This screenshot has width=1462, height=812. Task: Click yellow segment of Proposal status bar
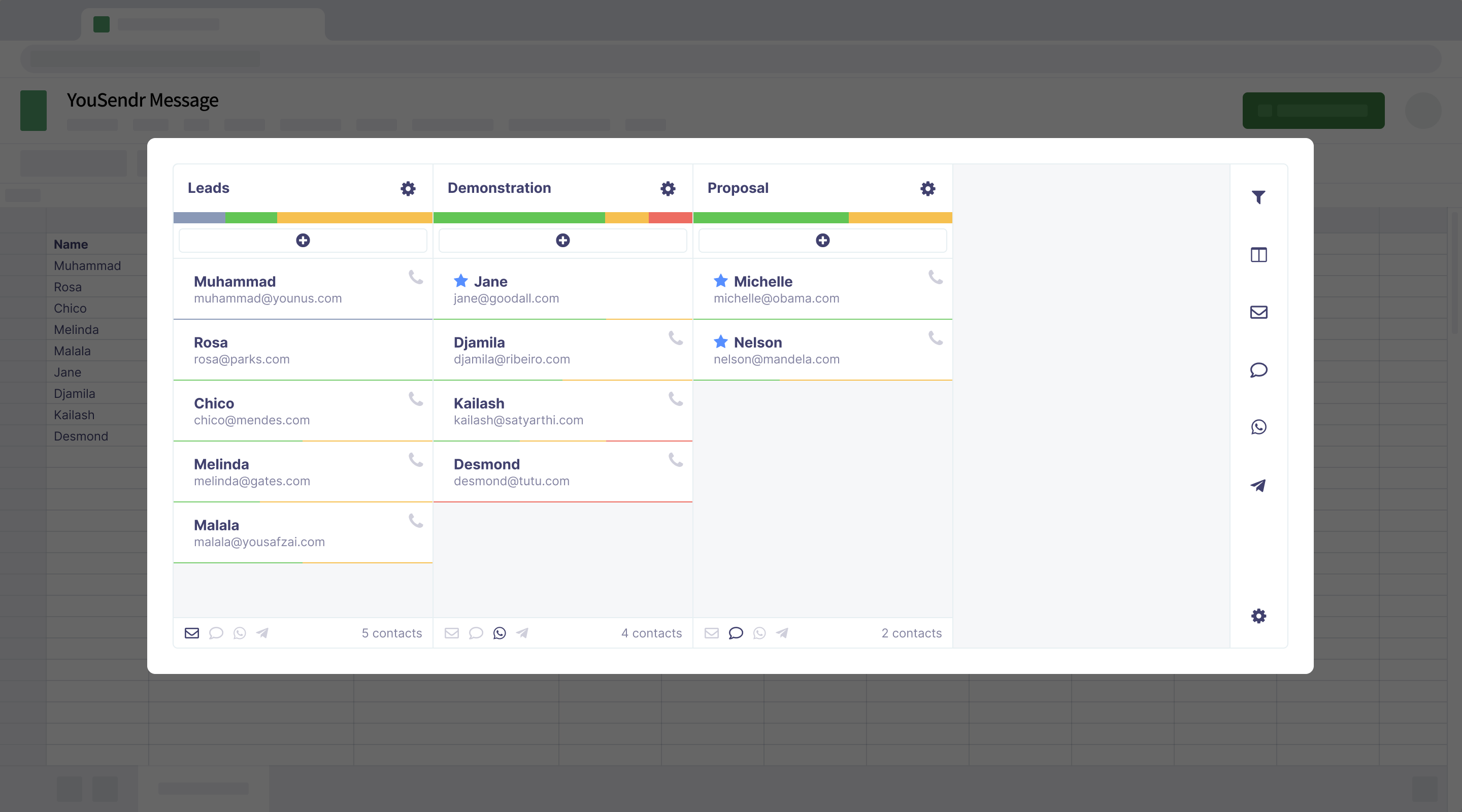[900, 218]
